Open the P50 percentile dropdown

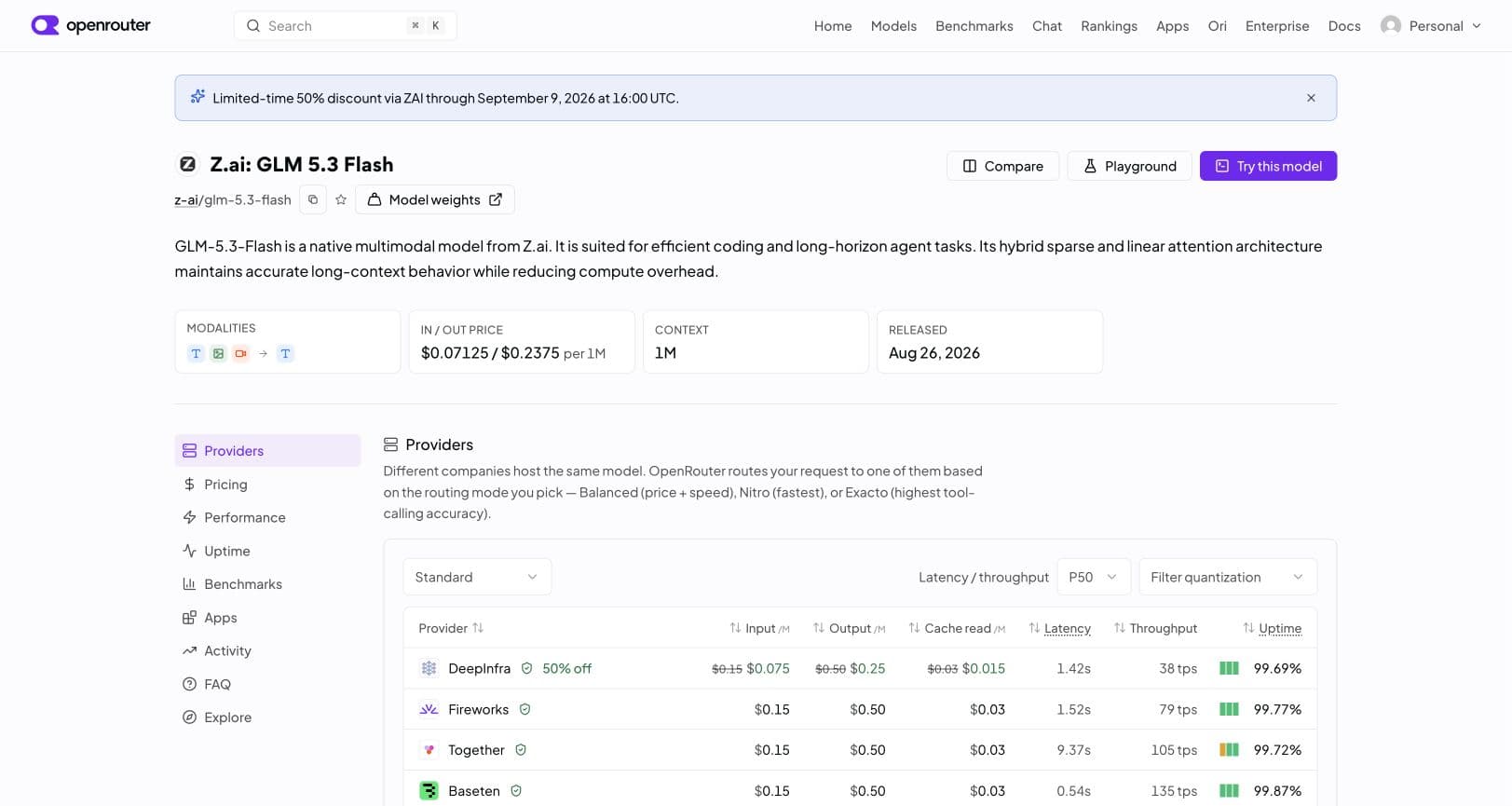[x=1093, y=577]
